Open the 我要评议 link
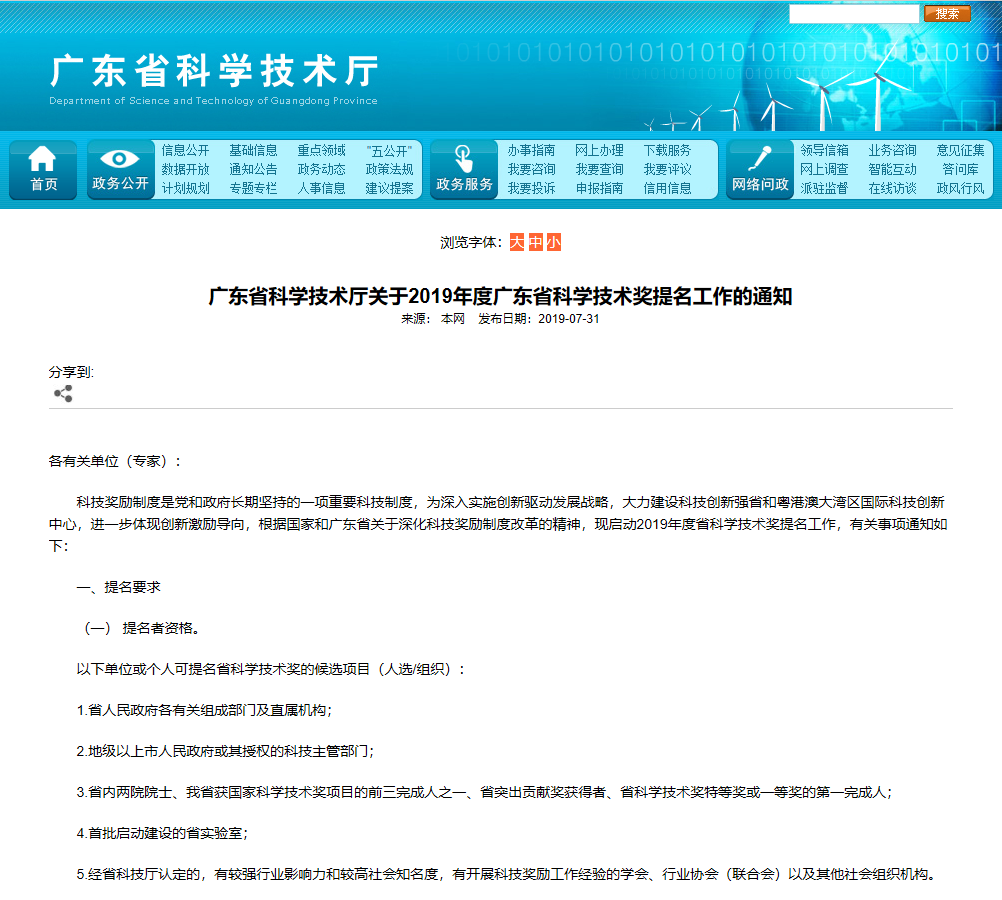The height and width of the screenshot is (900, 1002). (667, 169)
